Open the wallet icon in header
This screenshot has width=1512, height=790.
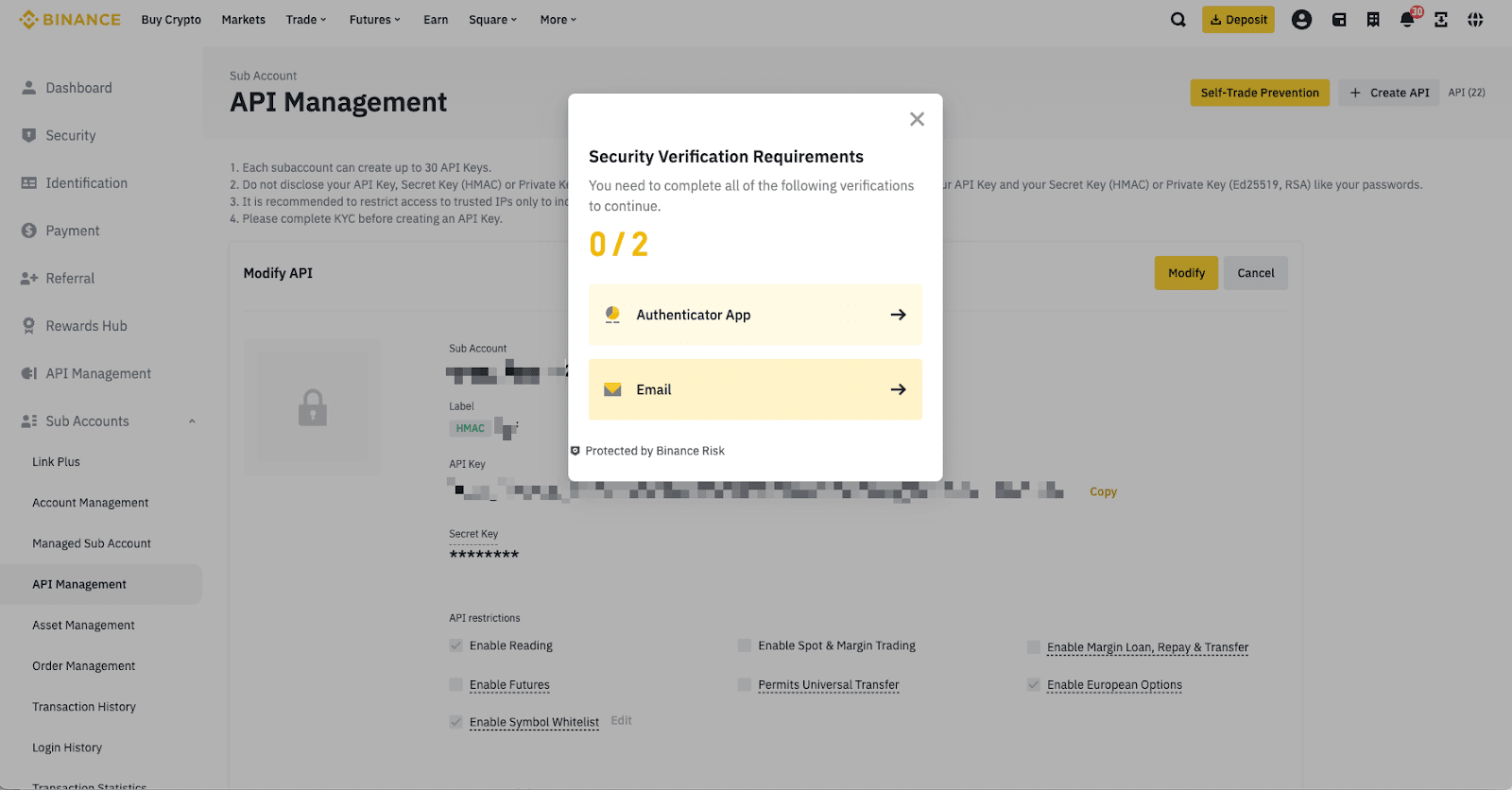coord(1339,20)
